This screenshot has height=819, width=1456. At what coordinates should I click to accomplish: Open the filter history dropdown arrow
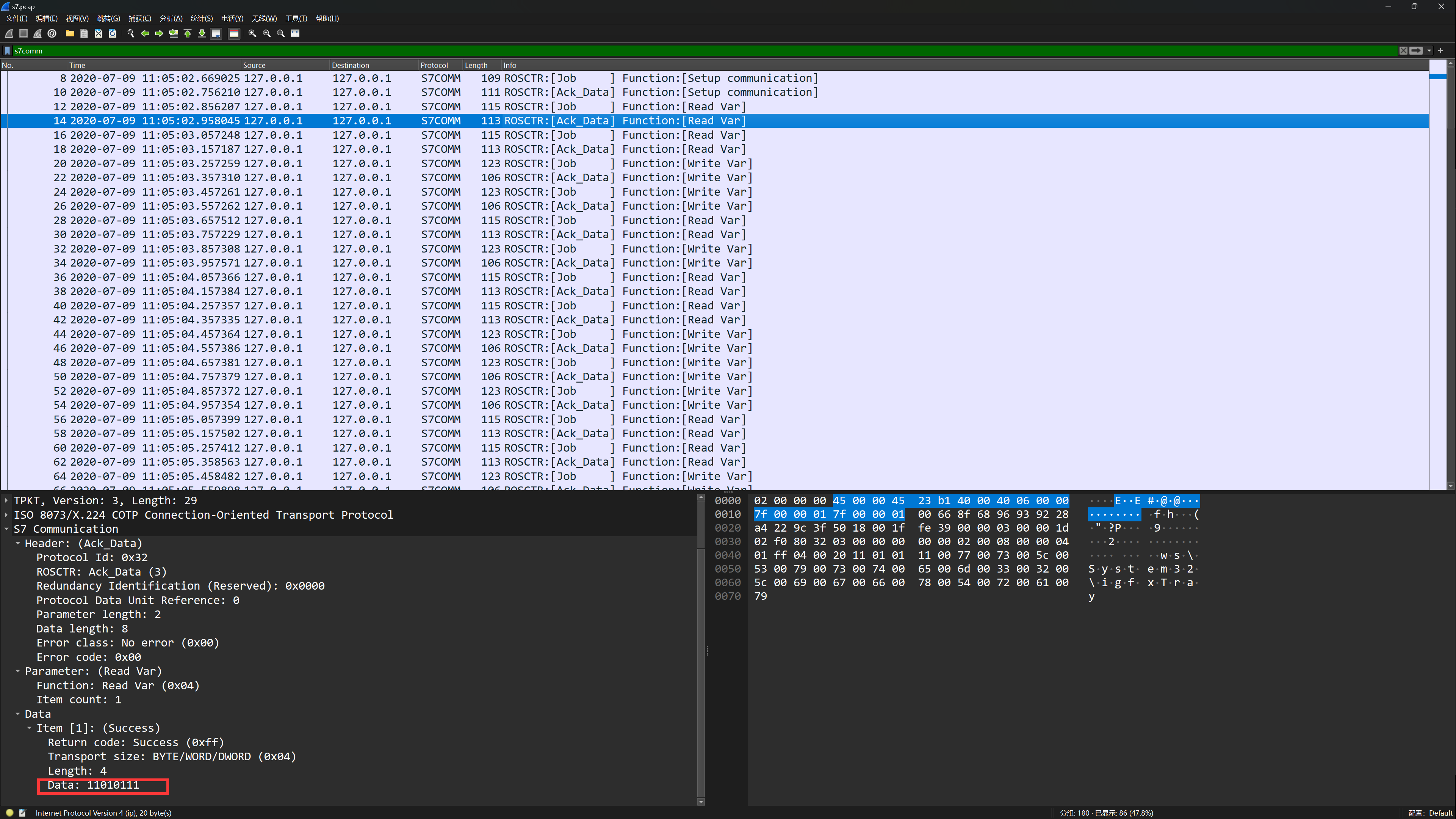(x=1429, y=50)
